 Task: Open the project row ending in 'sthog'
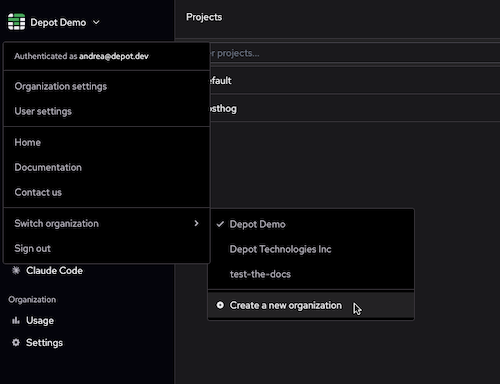[x=355, y=109]
